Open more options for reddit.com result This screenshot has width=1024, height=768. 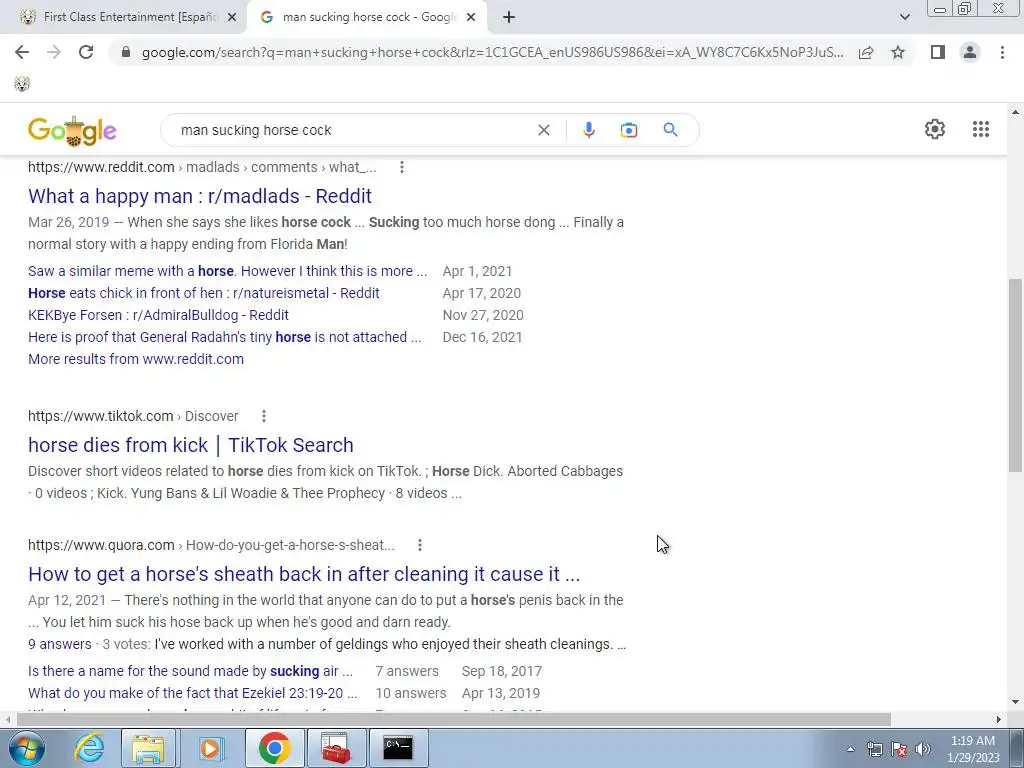402,167
